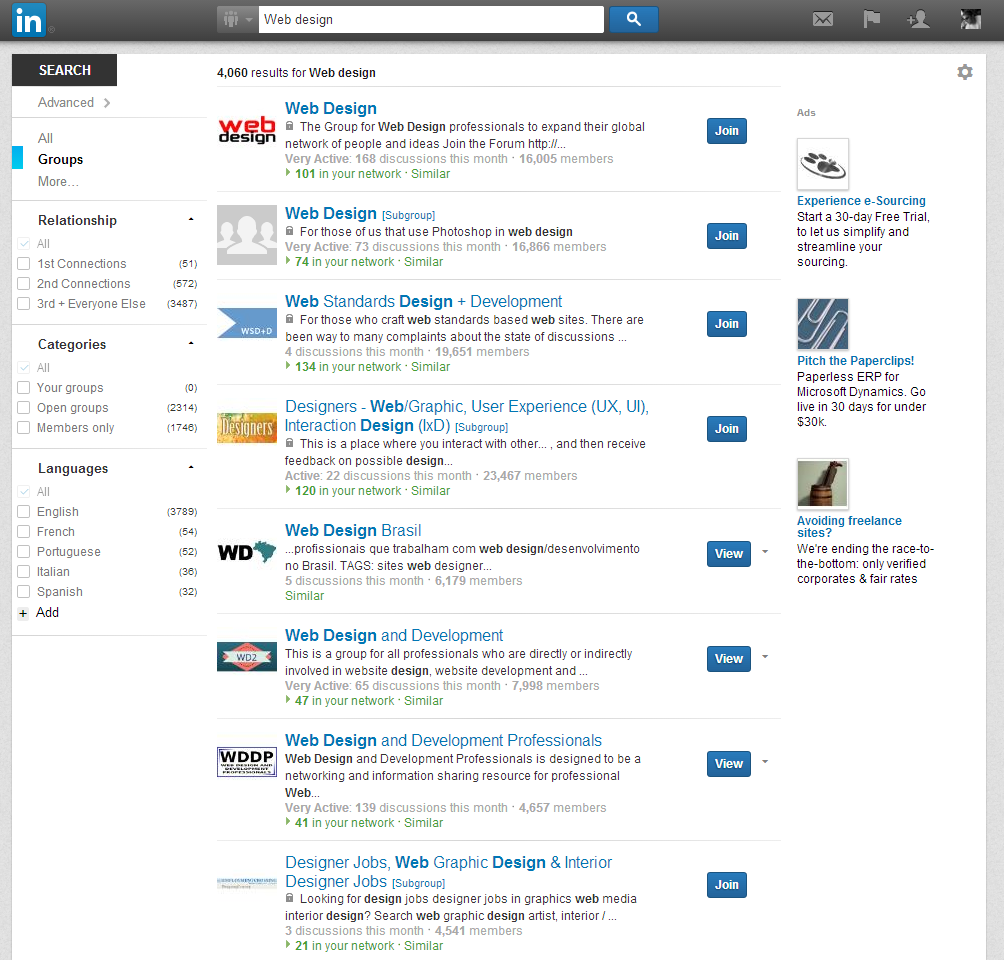Expand 47 in your network arrow
1004x960 pixels.
click(x=288, y=700)
